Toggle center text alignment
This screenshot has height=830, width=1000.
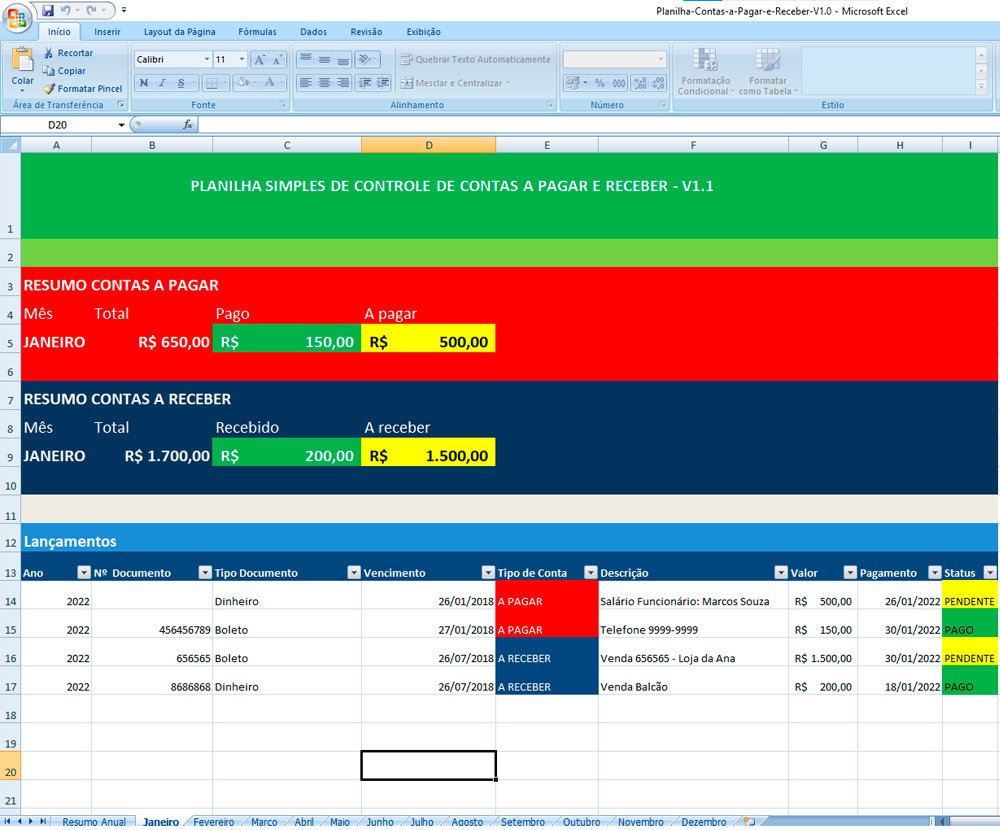(324, 83)
